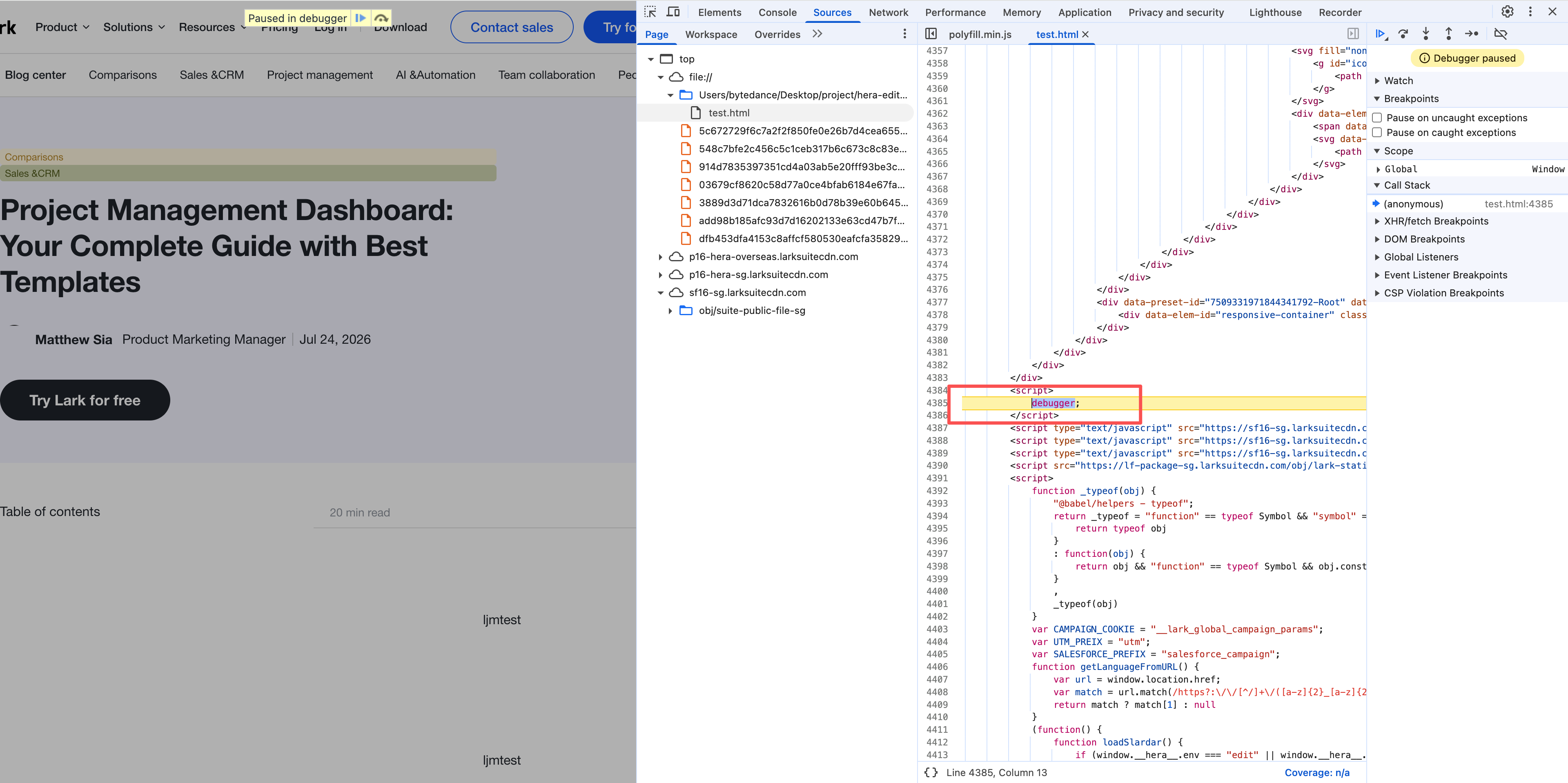Image resolution: width=1568 pixels, height=783 pixels.
Task: Step over from the Paused in debugger overlay
Action: [x=381, y=18]
